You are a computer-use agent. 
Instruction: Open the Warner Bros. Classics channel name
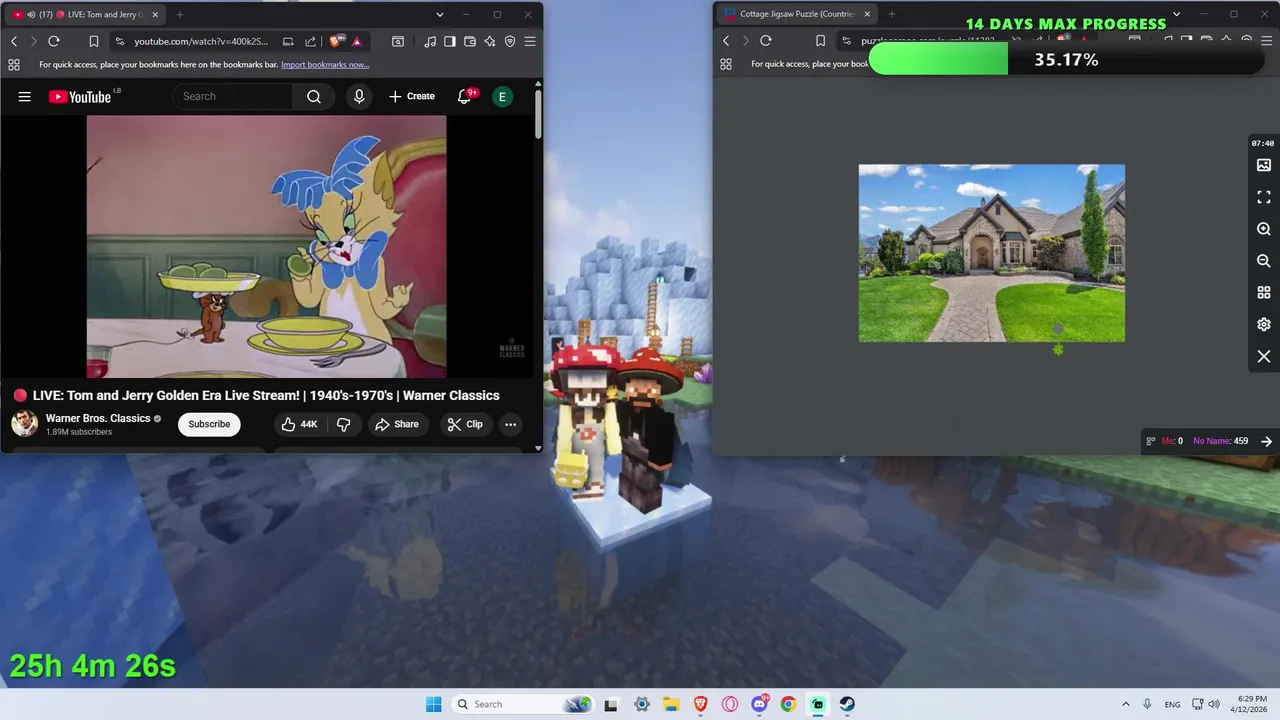(x=98, y=418)
